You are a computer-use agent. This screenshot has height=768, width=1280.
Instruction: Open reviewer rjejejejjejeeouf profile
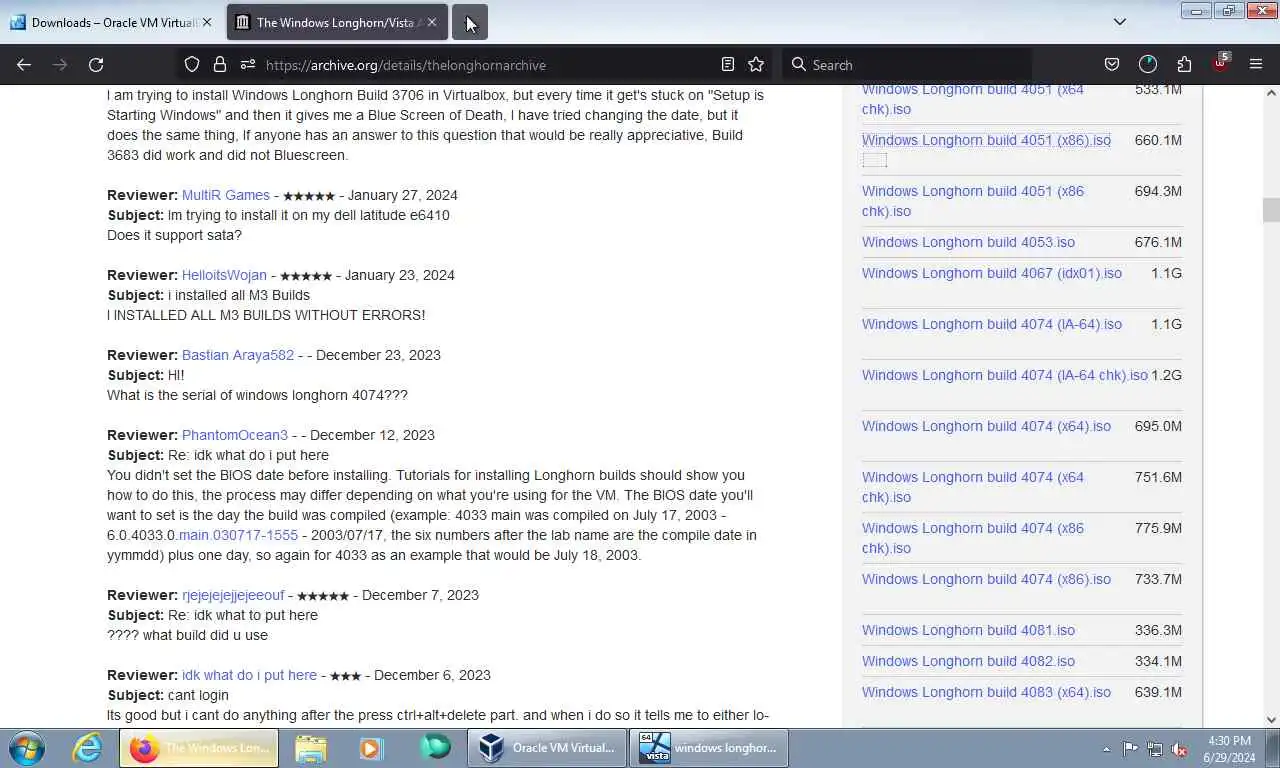(x=233, y=595)
